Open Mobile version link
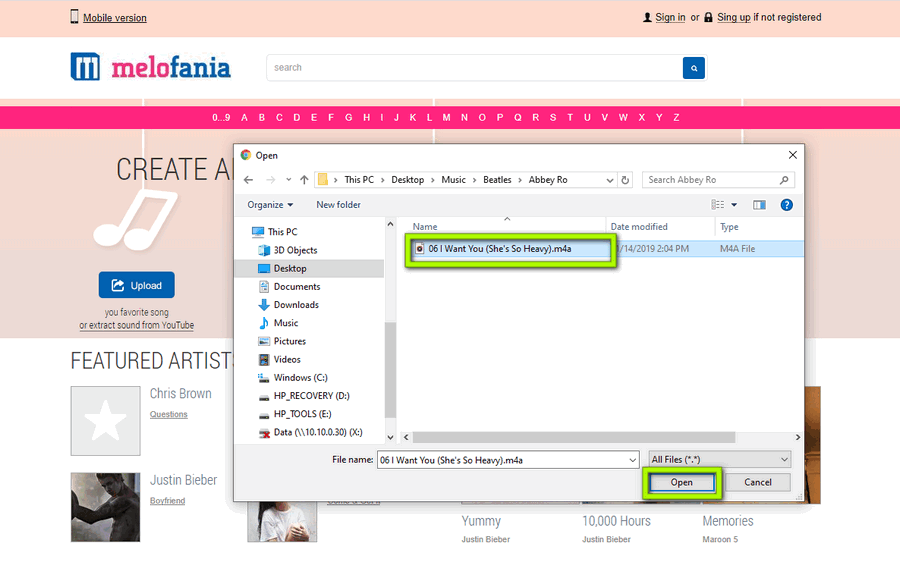 click(115, 18)
